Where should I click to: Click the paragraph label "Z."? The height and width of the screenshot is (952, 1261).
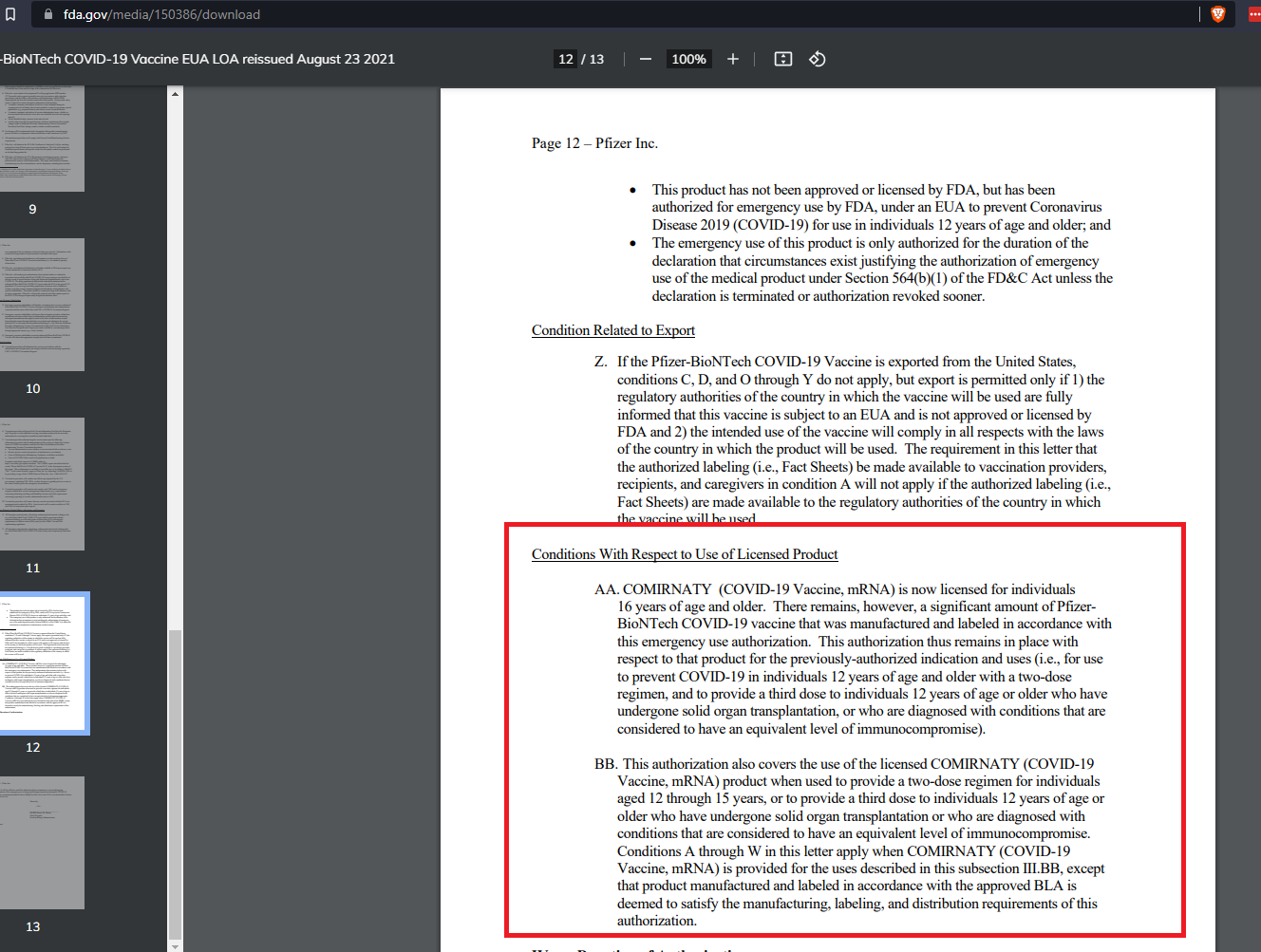pyautogui.click(x=601, y=362)
